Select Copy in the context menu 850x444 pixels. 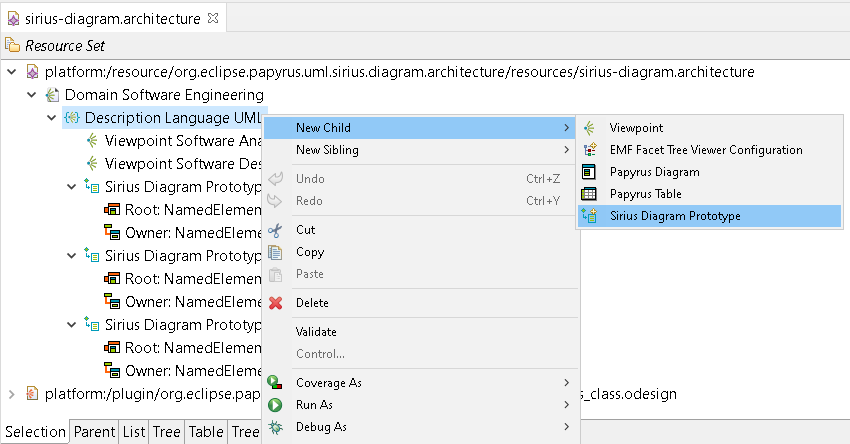(x=421, y=252)
